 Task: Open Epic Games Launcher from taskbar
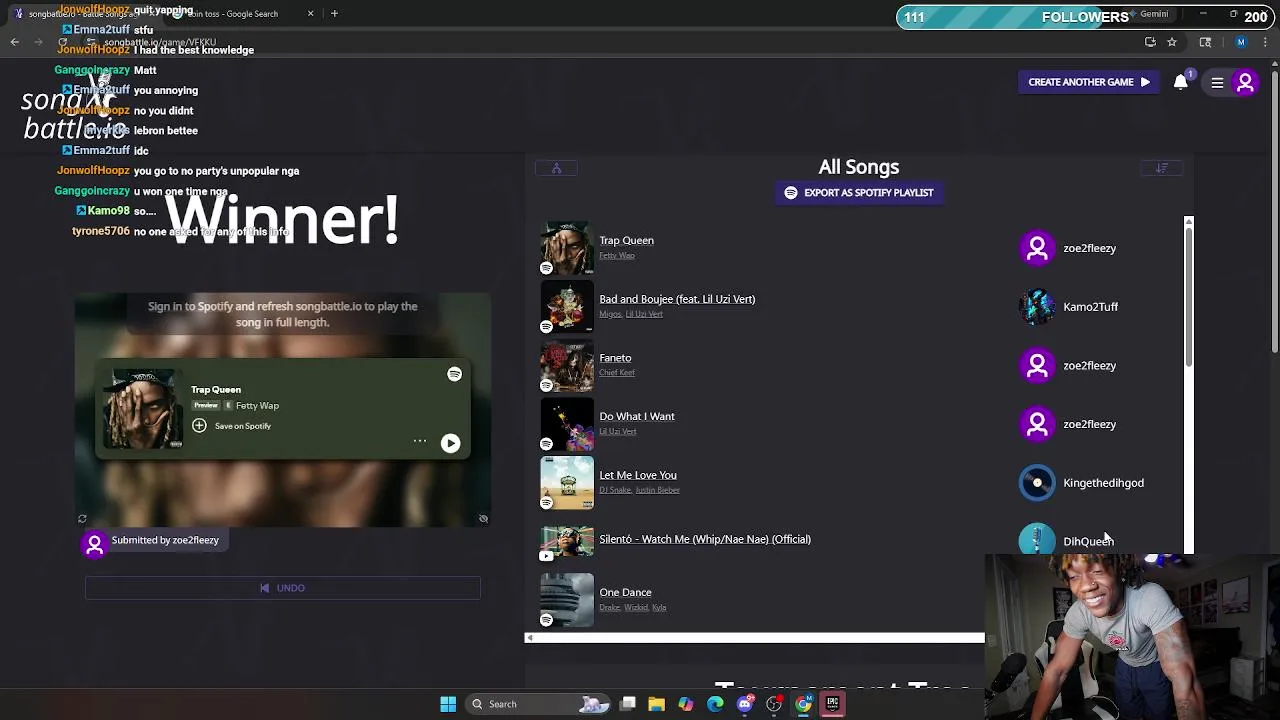tap(832, 704)
